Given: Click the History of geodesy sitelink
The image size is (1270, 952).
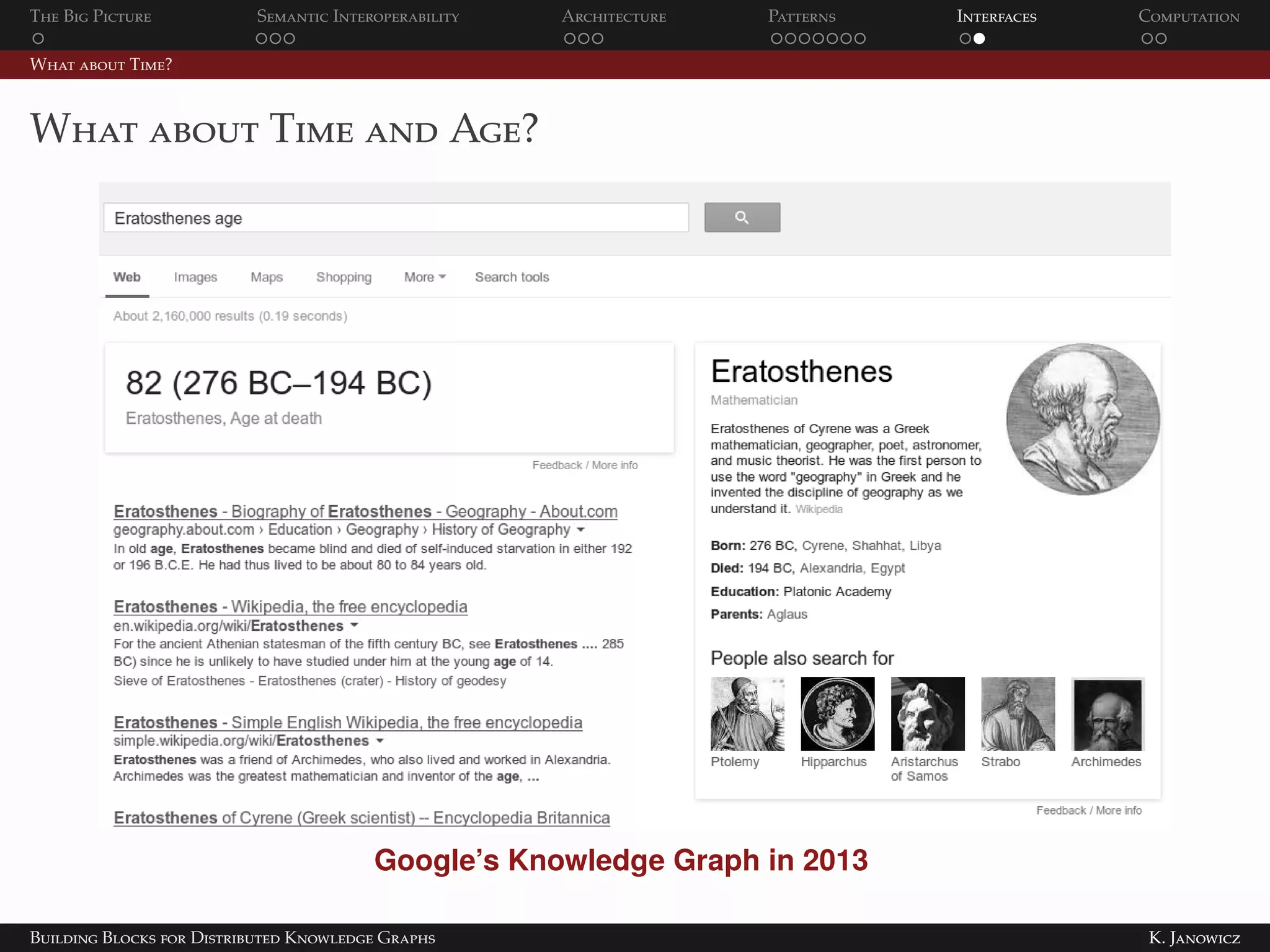Looking at the screenshot, I should [450, 681].
